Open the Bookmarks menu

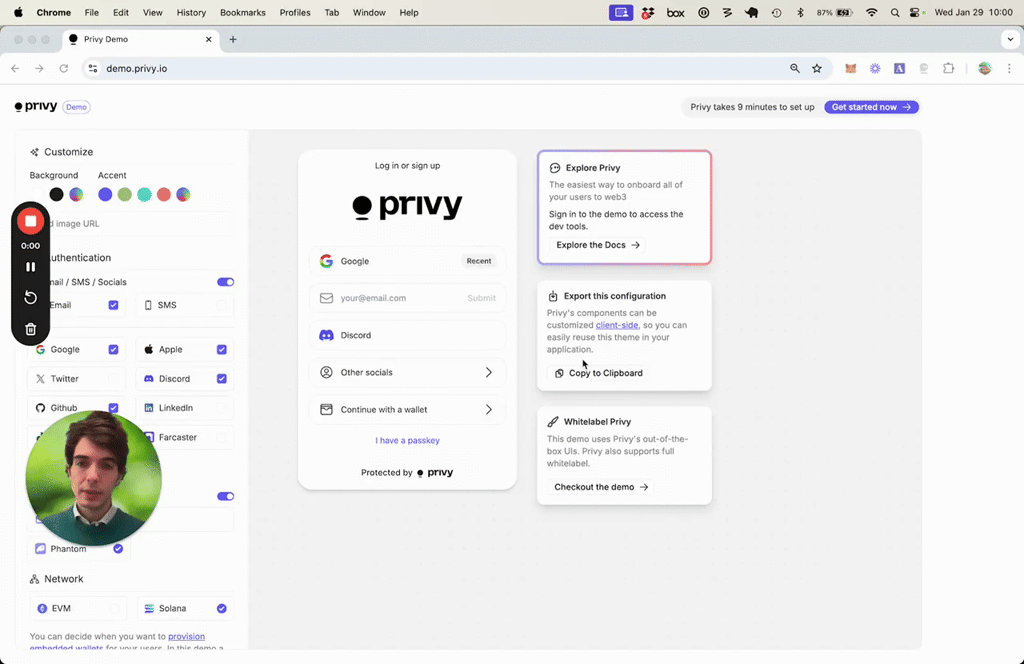242,12
